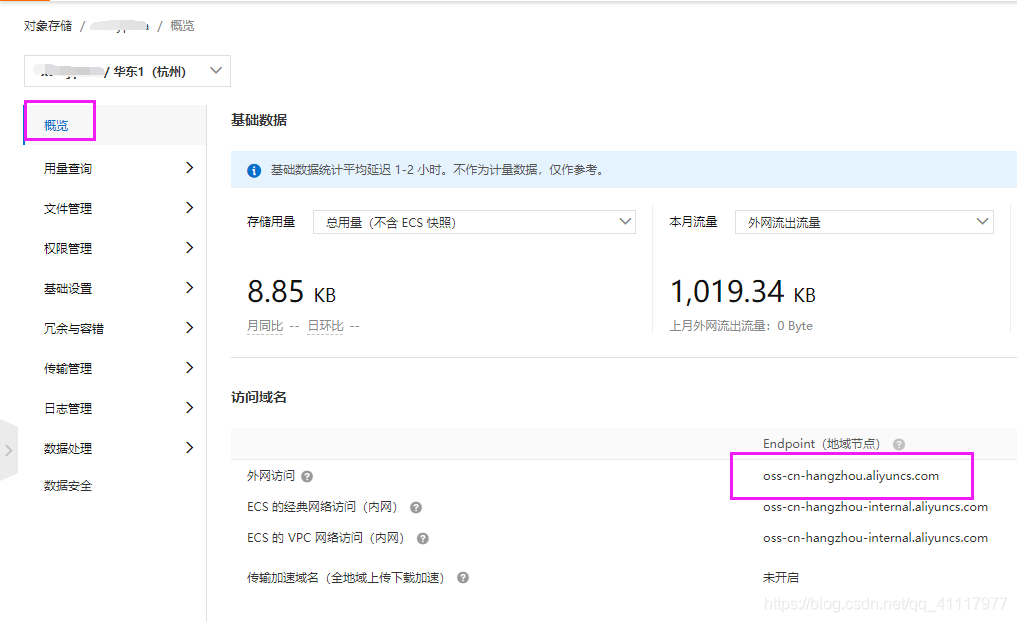Click the 访问域名 section heading
Viewport: 1017px width, 622px height.
click(259, 397)
